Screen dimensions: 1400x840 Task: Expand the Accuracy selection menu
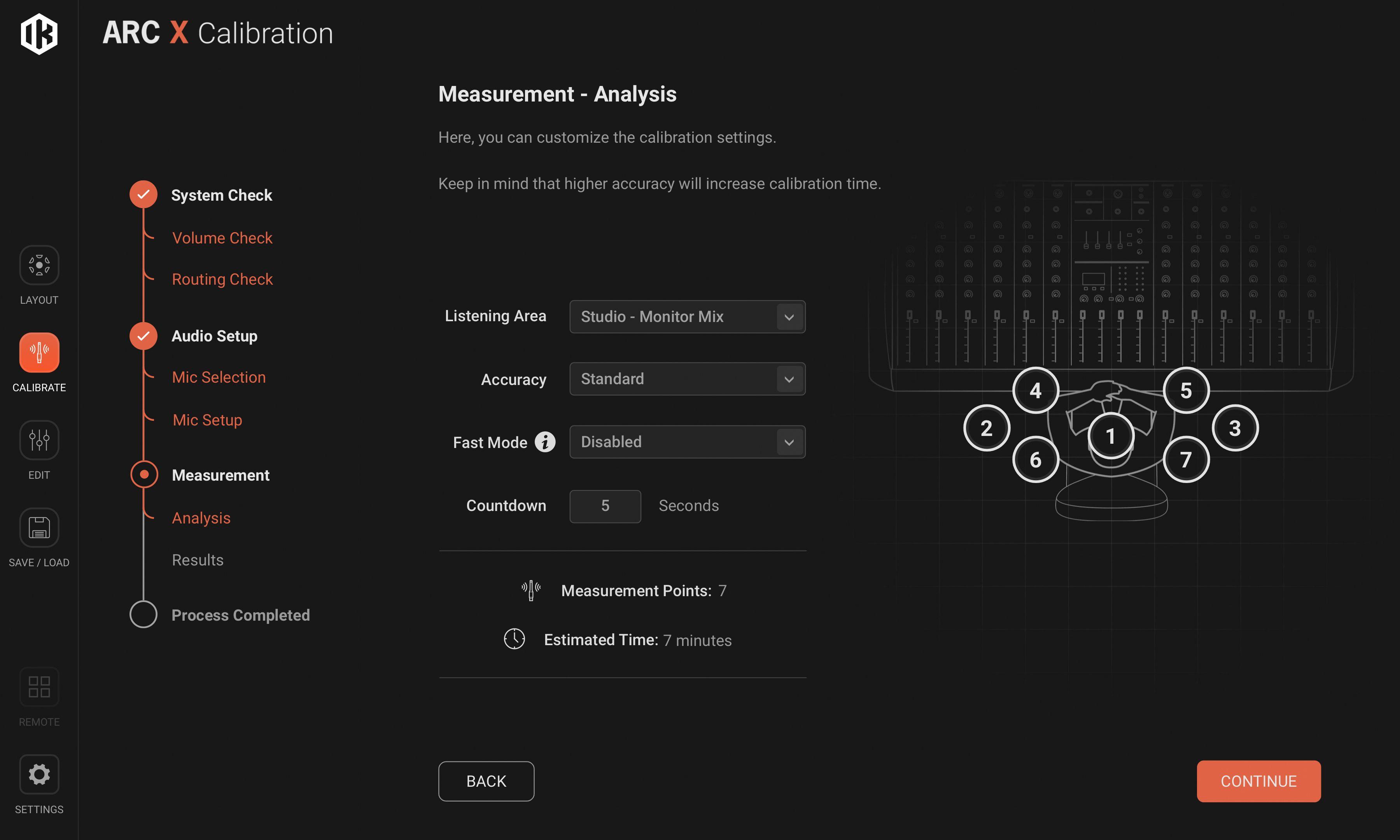pos(687,379)
